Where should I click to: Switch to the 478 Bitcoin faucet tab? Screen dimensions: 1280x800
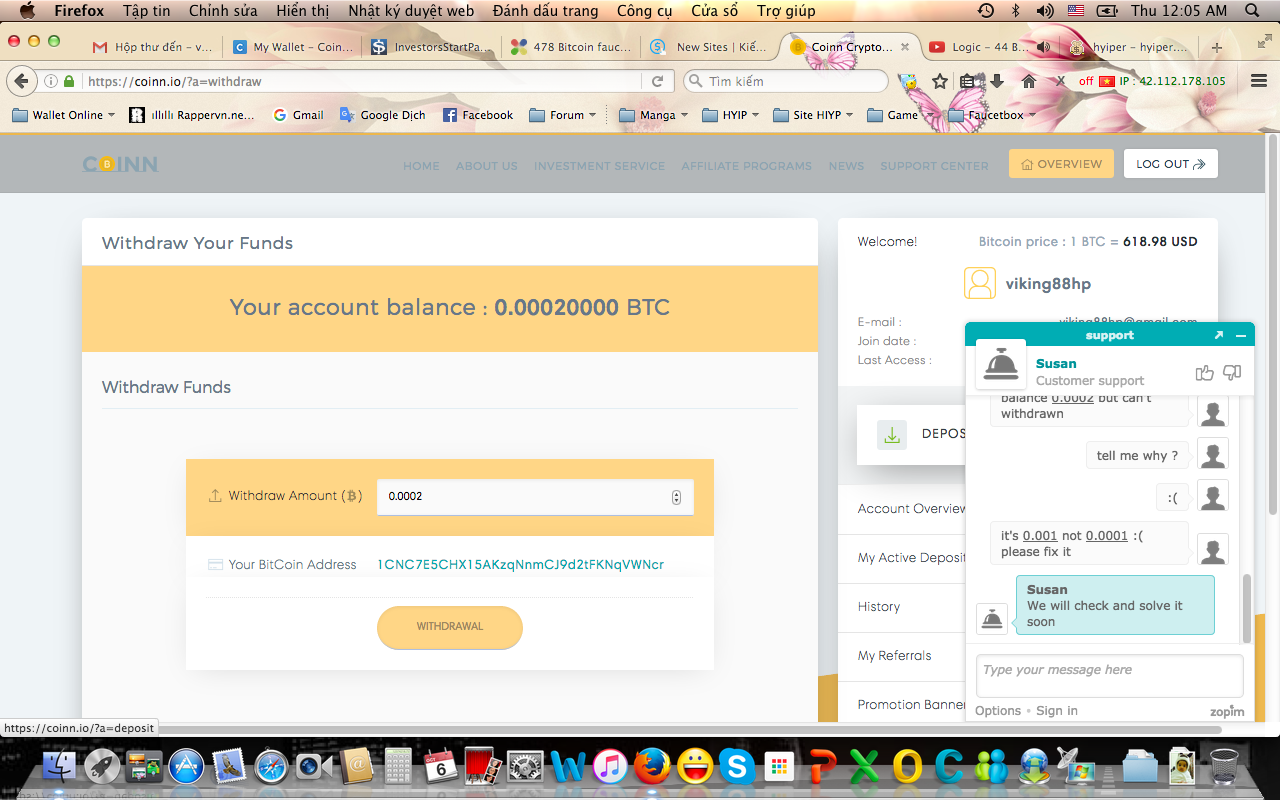[x=571, y=47]
